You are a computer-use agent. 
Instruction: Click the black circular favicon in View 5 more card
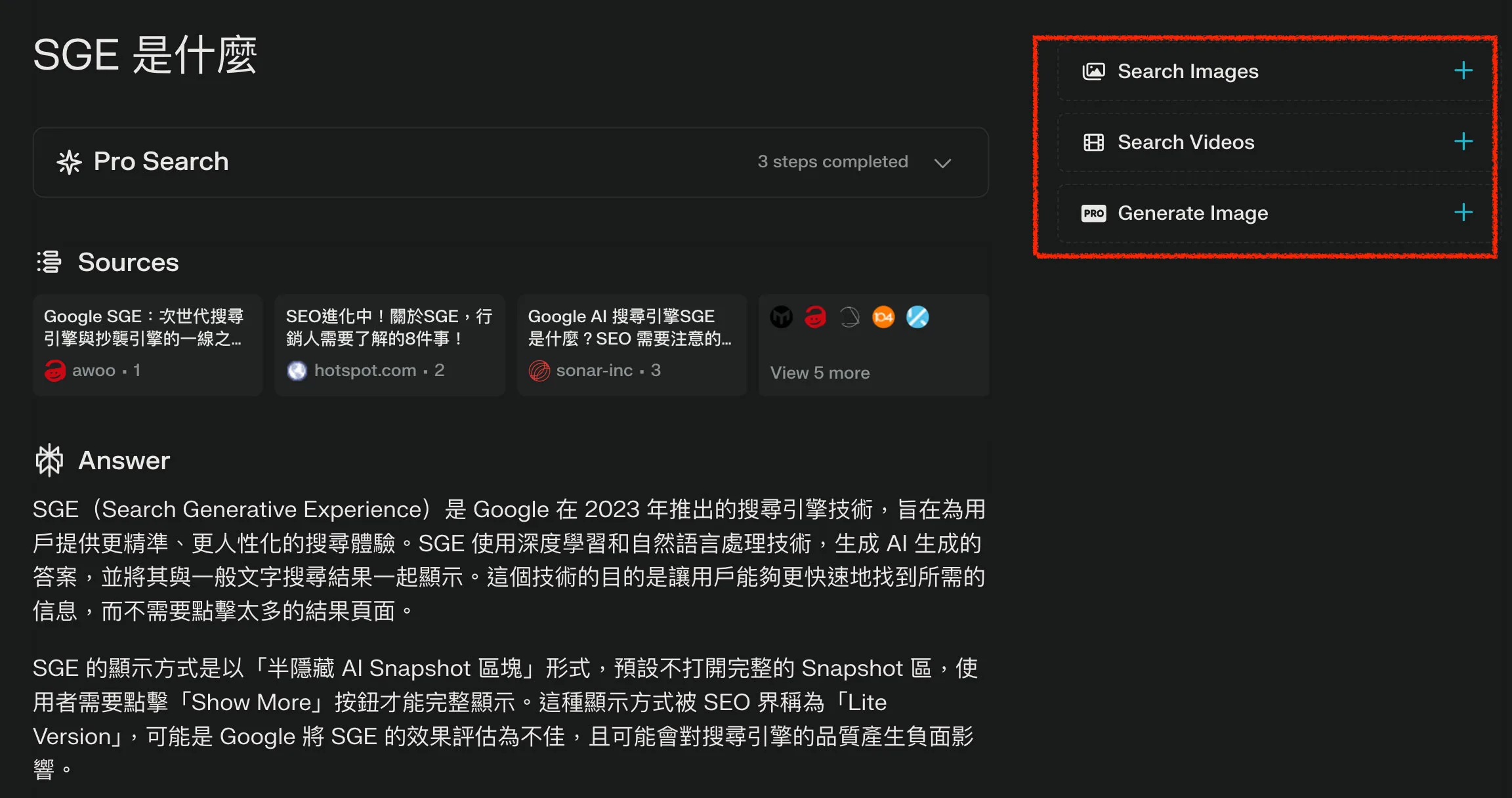pos(781,317)
